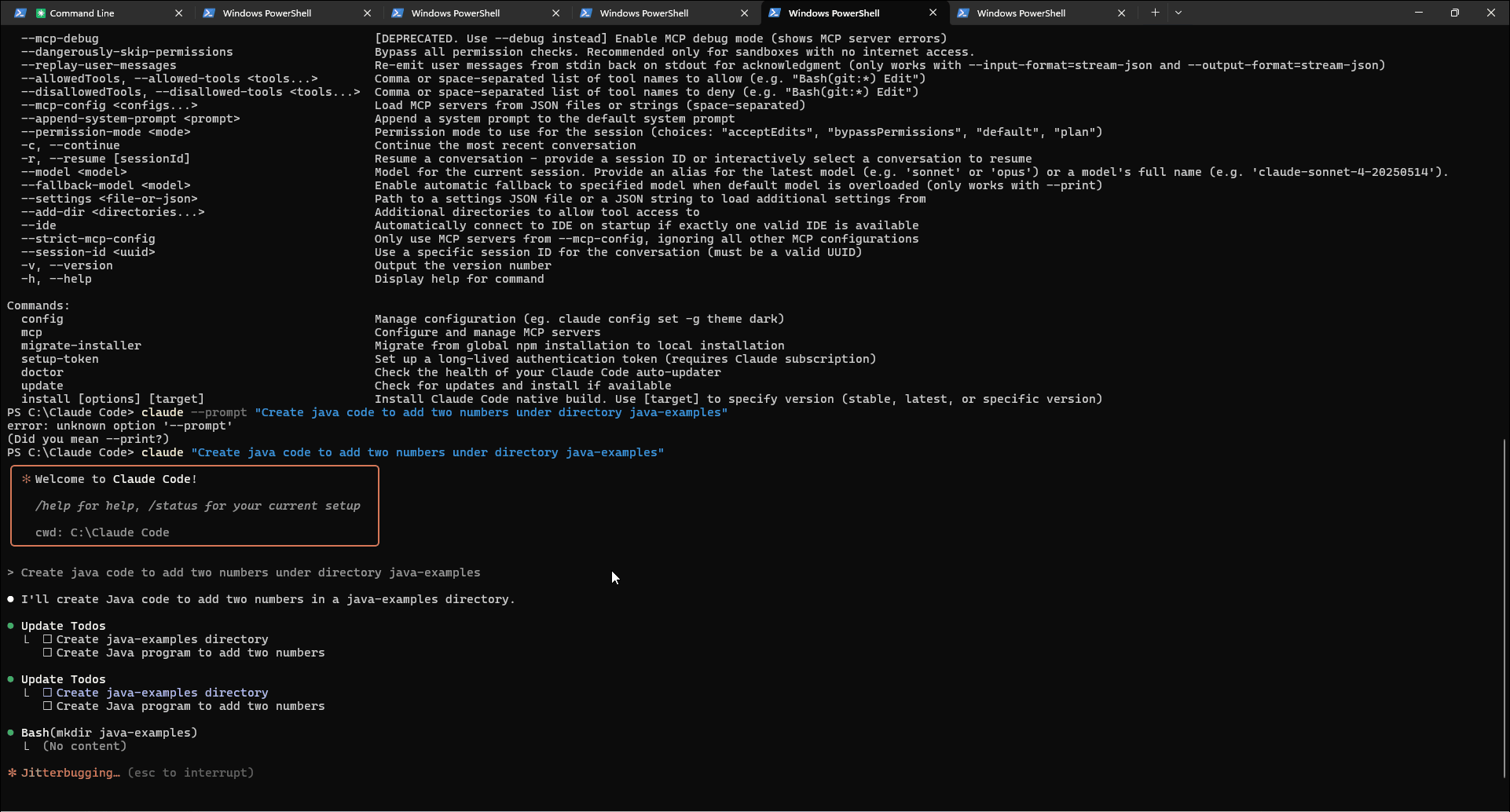Click the '--dangerously-skip-permissions' option text
This screenshot has height=812, width=1510.
coord(126,52)
